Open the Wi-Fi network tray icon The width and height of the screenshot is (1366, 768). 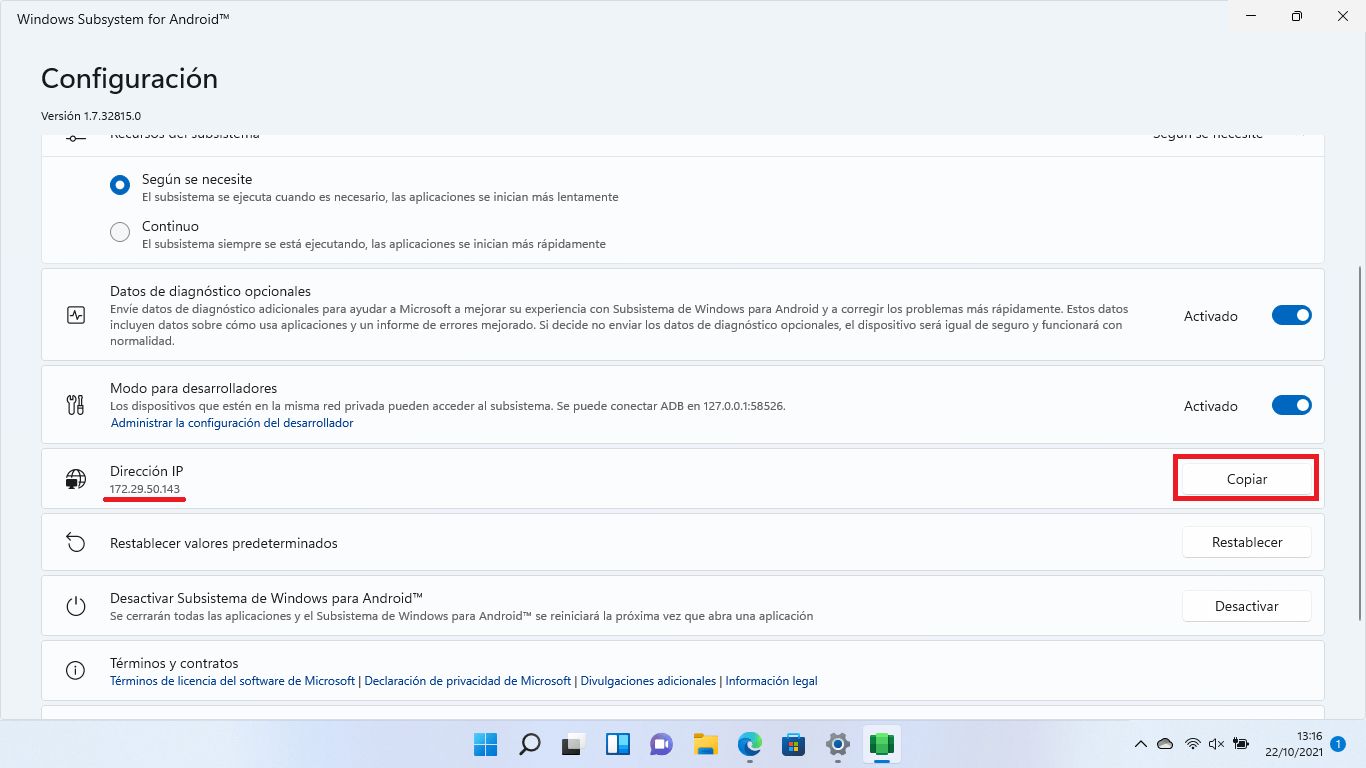pos(1192,744)
